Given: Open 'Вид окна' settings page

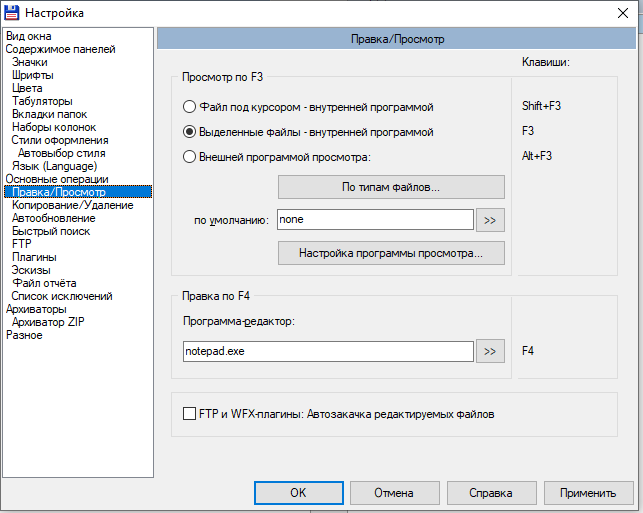Looking at the screenshot, I should (x=29, y=36).
